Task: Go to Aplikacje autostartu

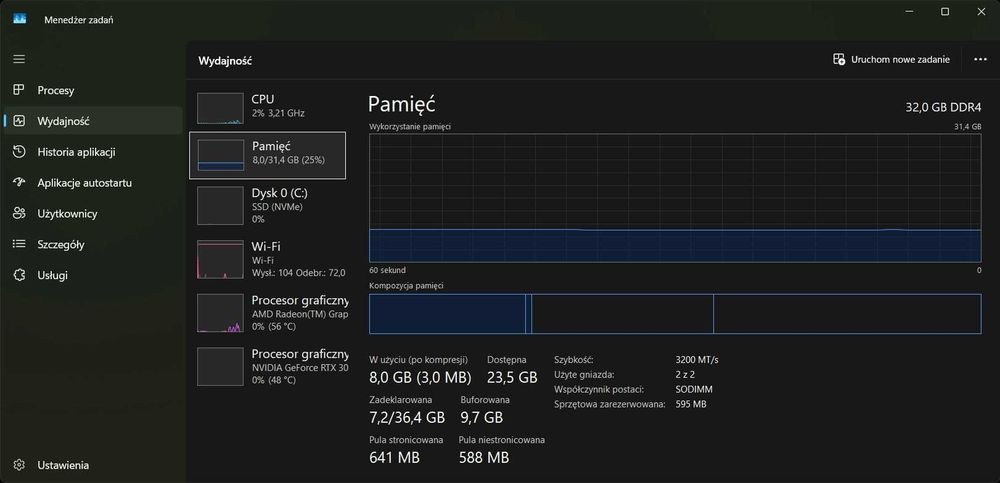Action: tap(93, 182)
